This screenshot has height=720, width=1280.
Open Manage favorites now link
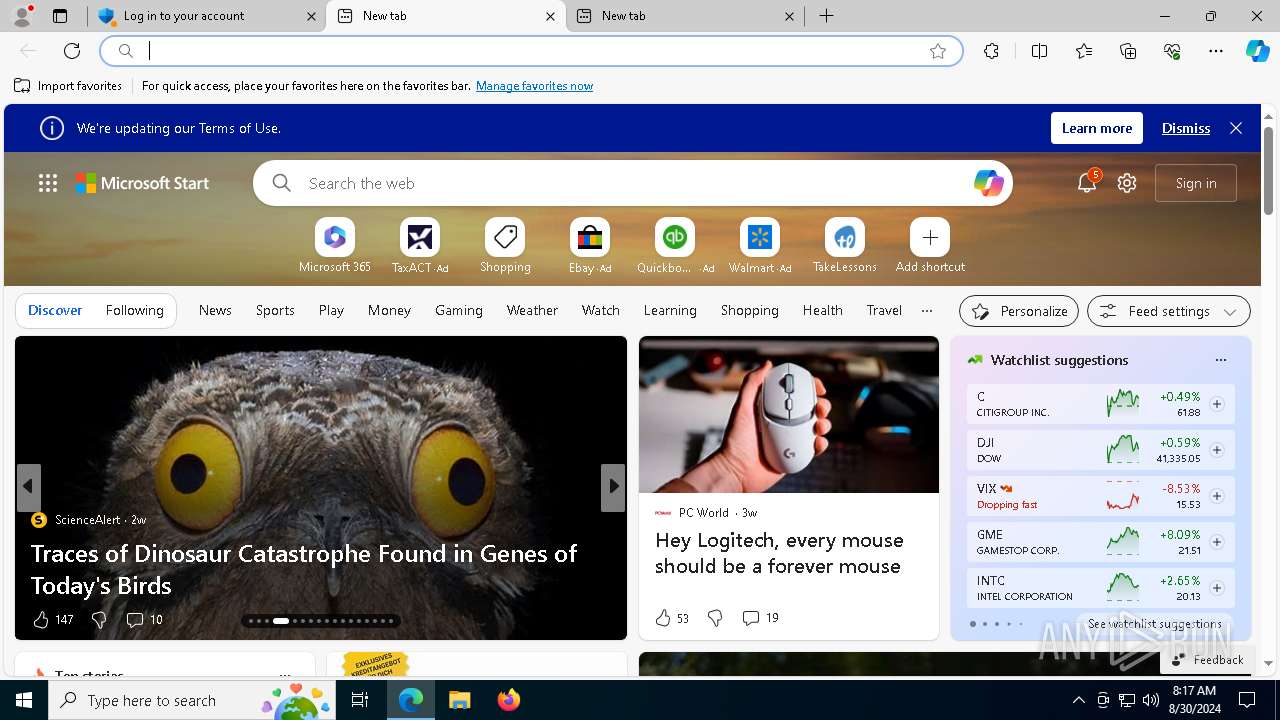point(534,86)
